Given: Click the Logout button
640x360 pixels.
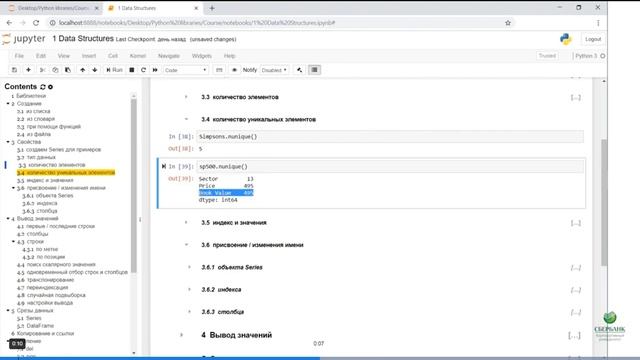Looking at the screenshot, I should click(x=593, y=39).
